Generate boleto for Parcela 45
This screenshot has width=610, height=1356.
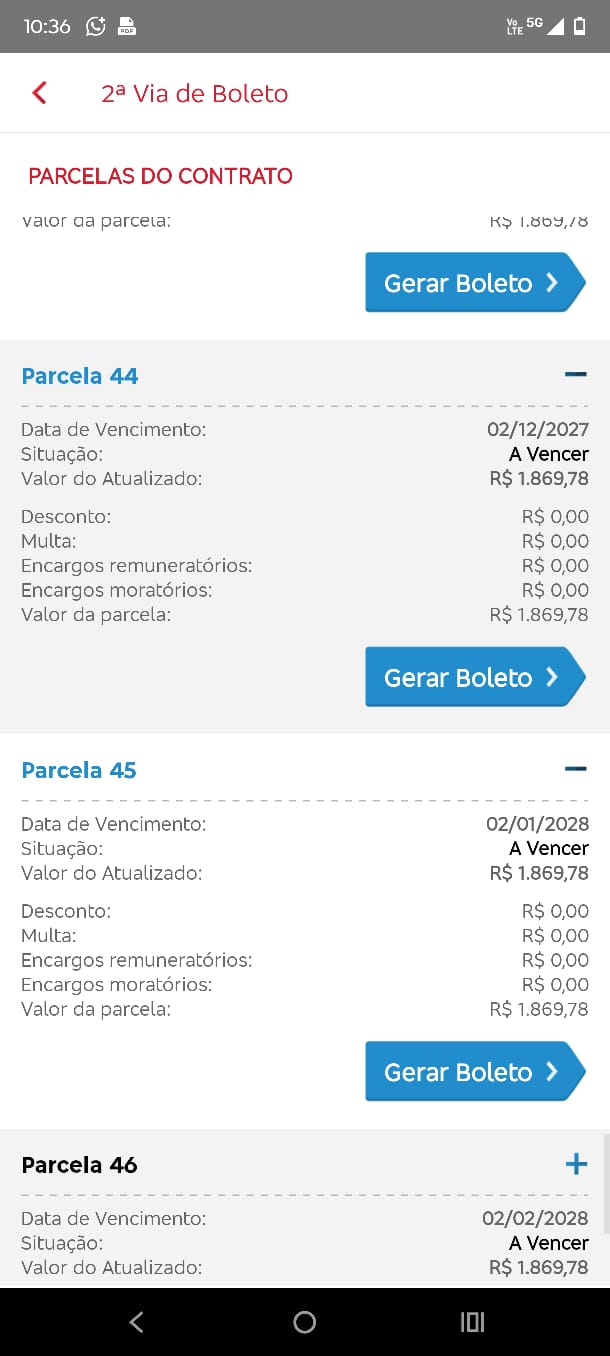click(474, 1072)
